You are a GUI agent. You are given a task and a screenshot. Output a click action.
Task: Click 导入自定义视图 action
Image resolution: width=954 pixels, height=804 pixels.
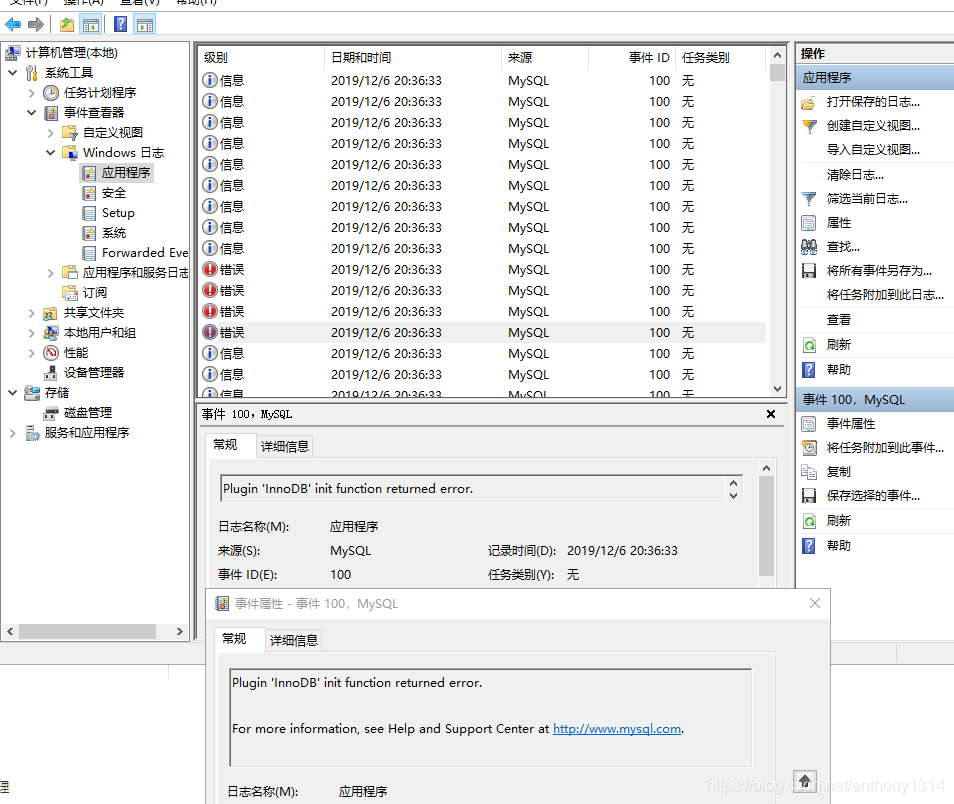pyautogui.click(x=872, y=150)
